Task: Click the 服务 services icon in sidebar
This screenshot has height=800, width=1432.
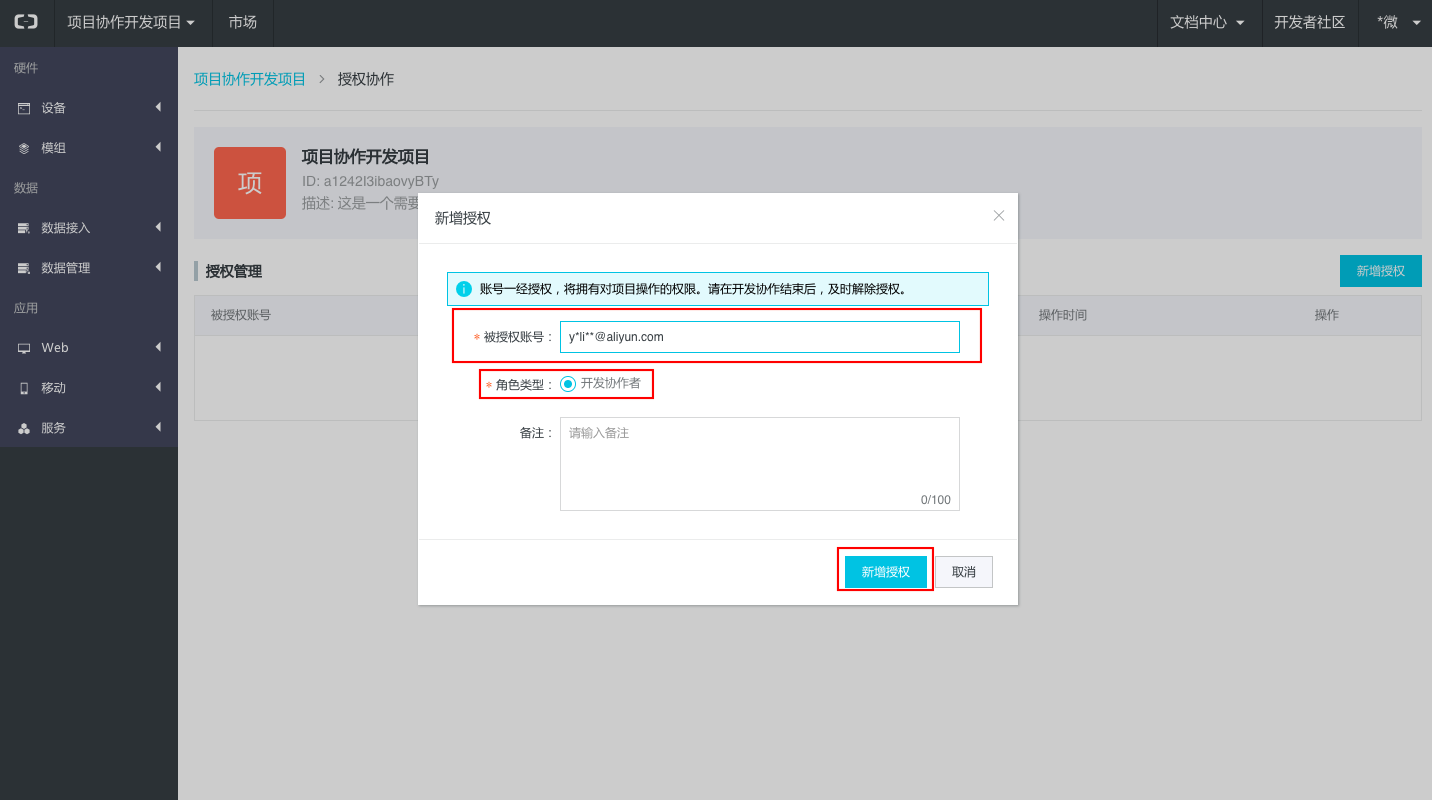Action: tap(24, 428)
